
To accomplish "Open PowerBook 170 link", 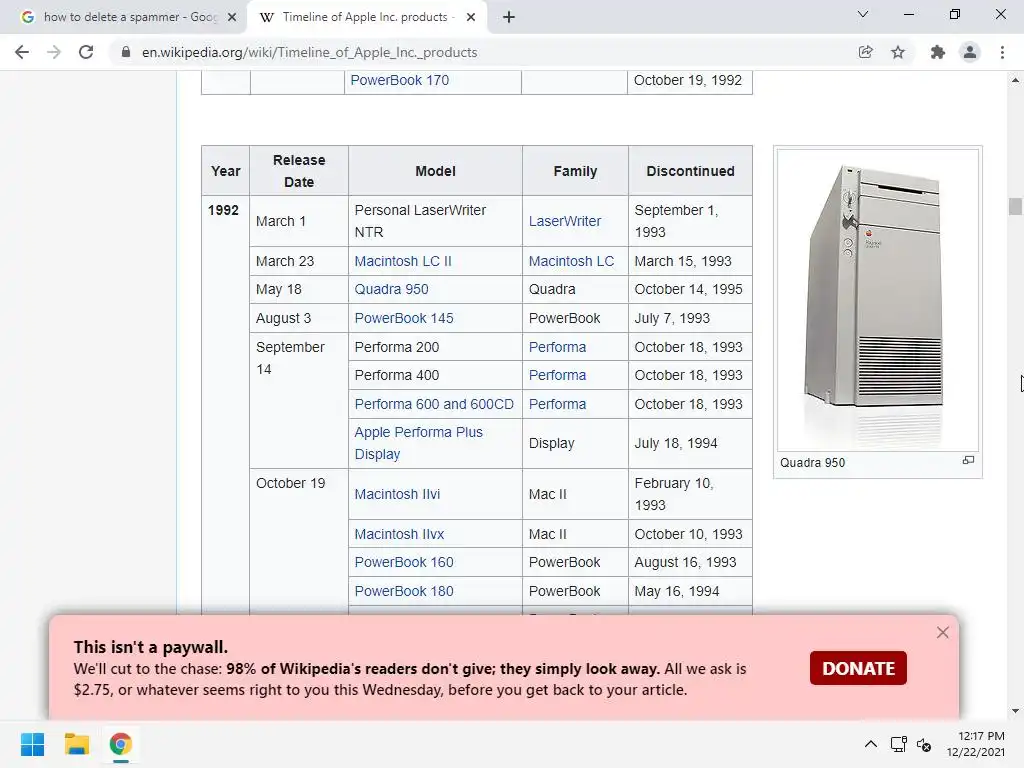I will 400,80.
